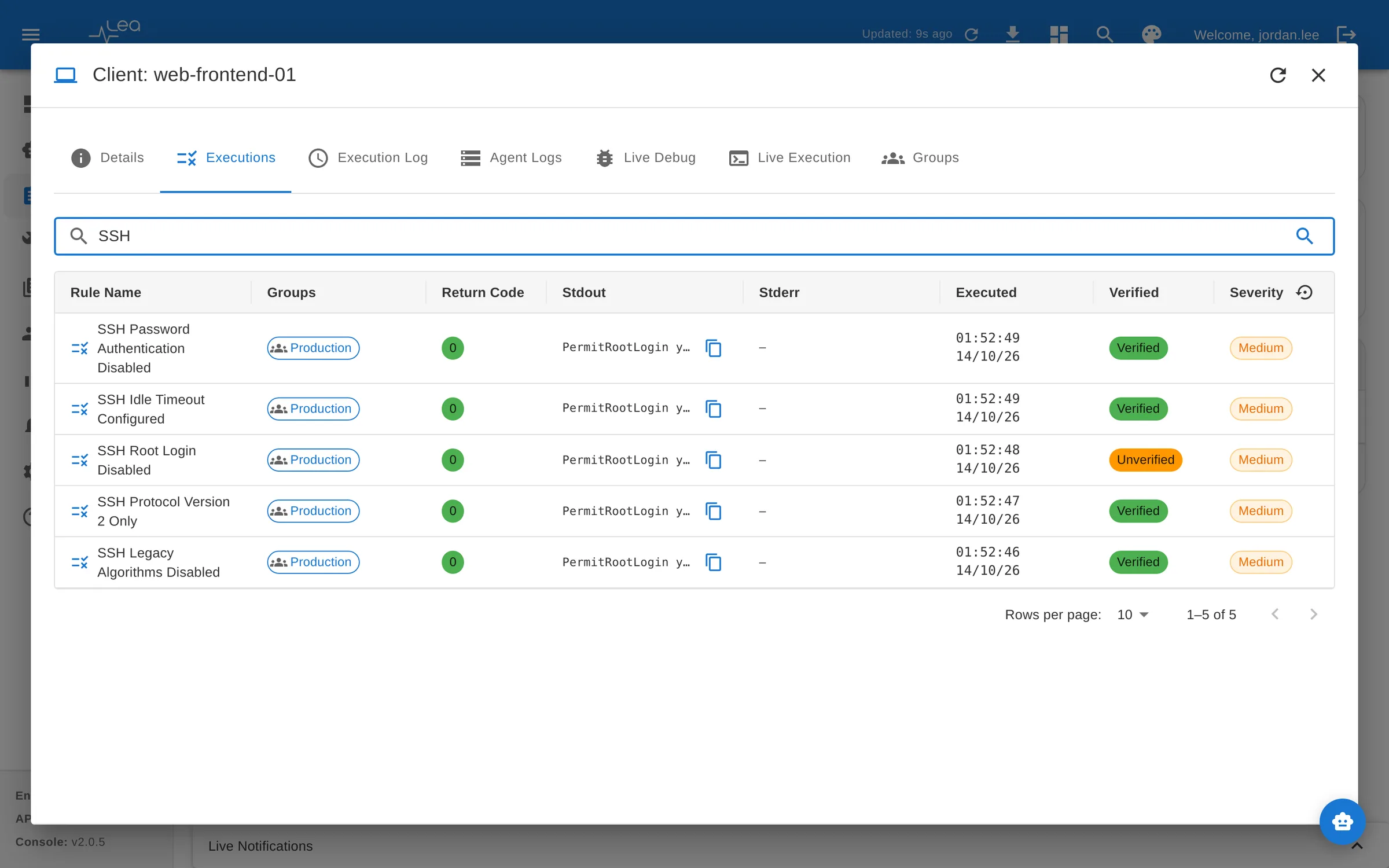Refresh the Updated 9s ago timer
The height and width of the screenshot is (868, 1389).
(x=972, y=35)
